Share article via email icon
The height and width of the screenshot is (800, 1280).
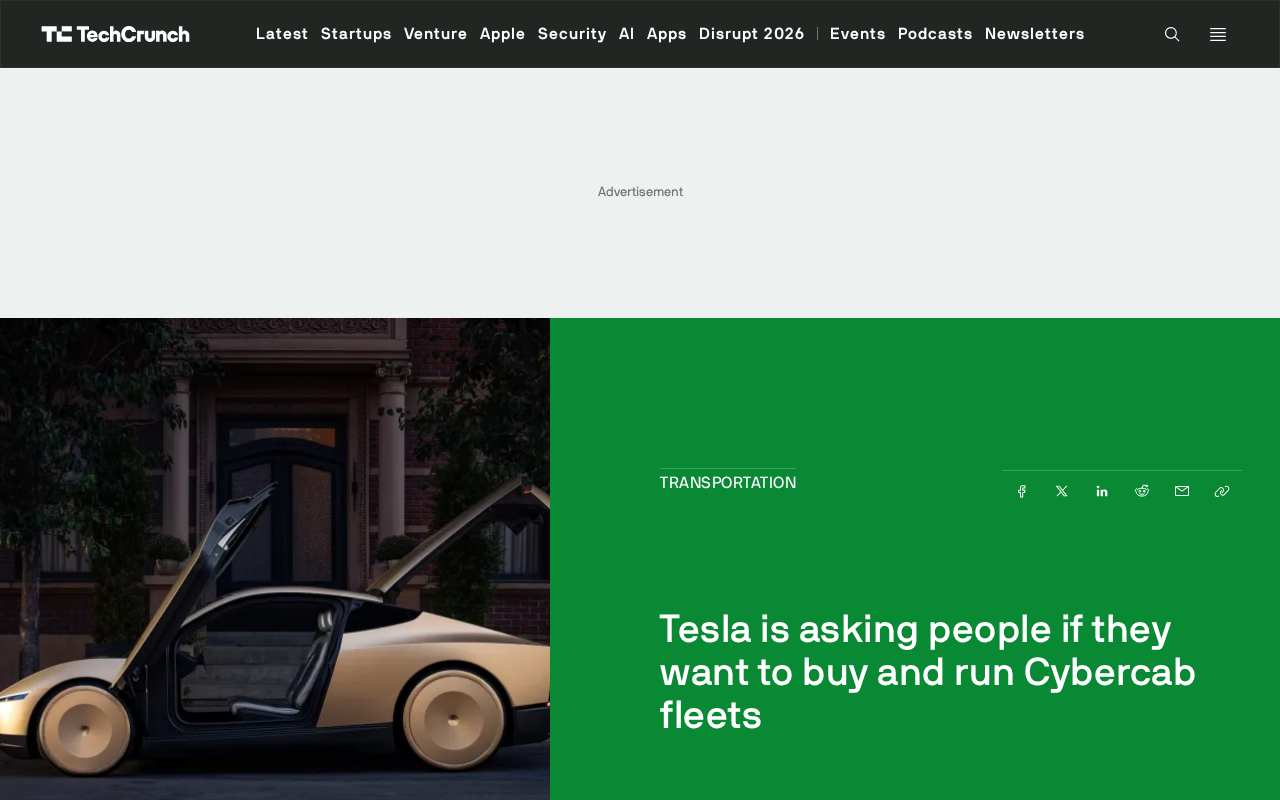click(x=1182, y=491)
